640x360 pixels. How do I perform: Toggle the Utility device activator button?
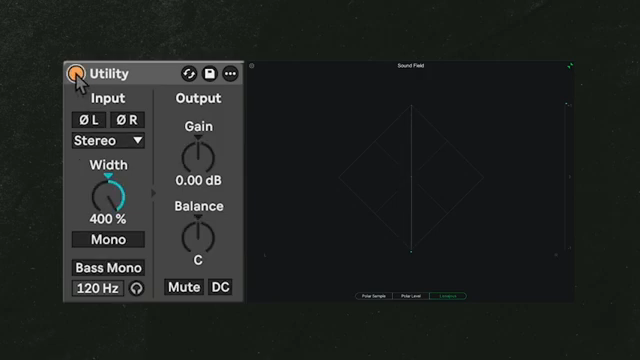(x=76, y=73)
